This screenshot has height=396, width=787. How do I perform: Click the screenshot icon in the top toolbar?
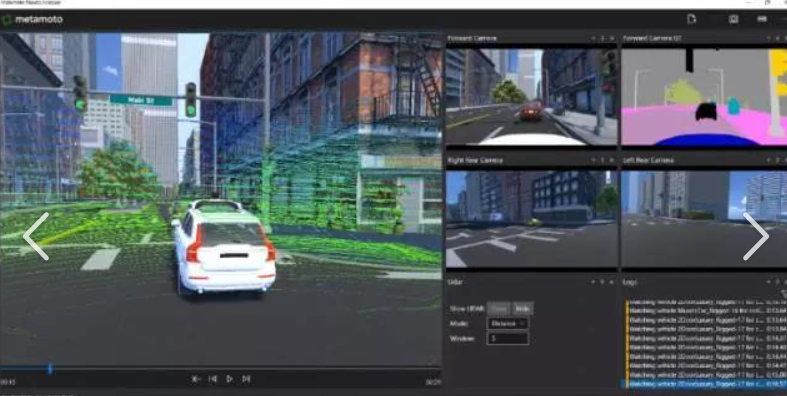pyautogui.click(x=734, y=19)
